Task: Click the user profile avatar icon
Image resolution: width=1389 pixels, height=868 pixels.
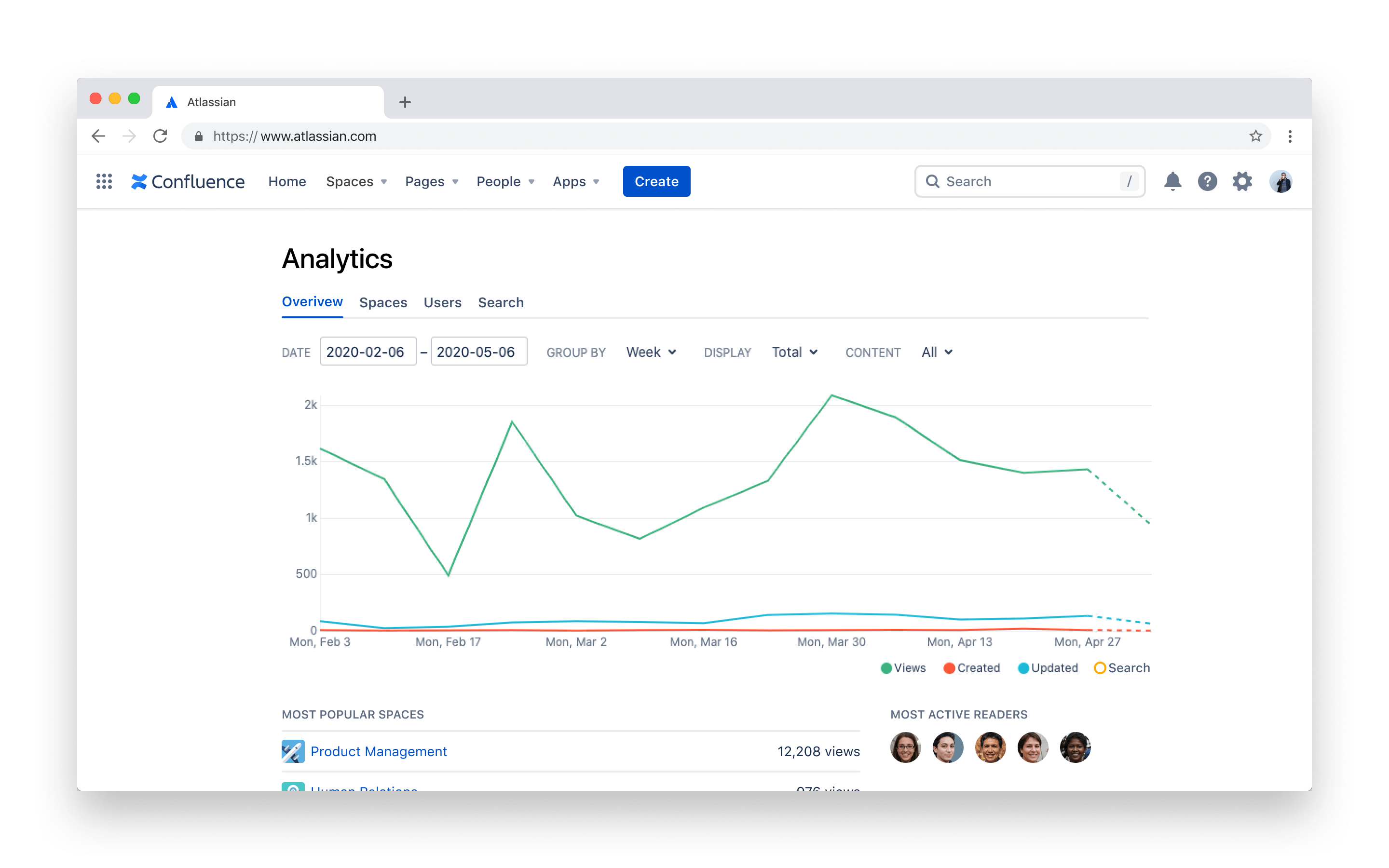Action: 1281,182
